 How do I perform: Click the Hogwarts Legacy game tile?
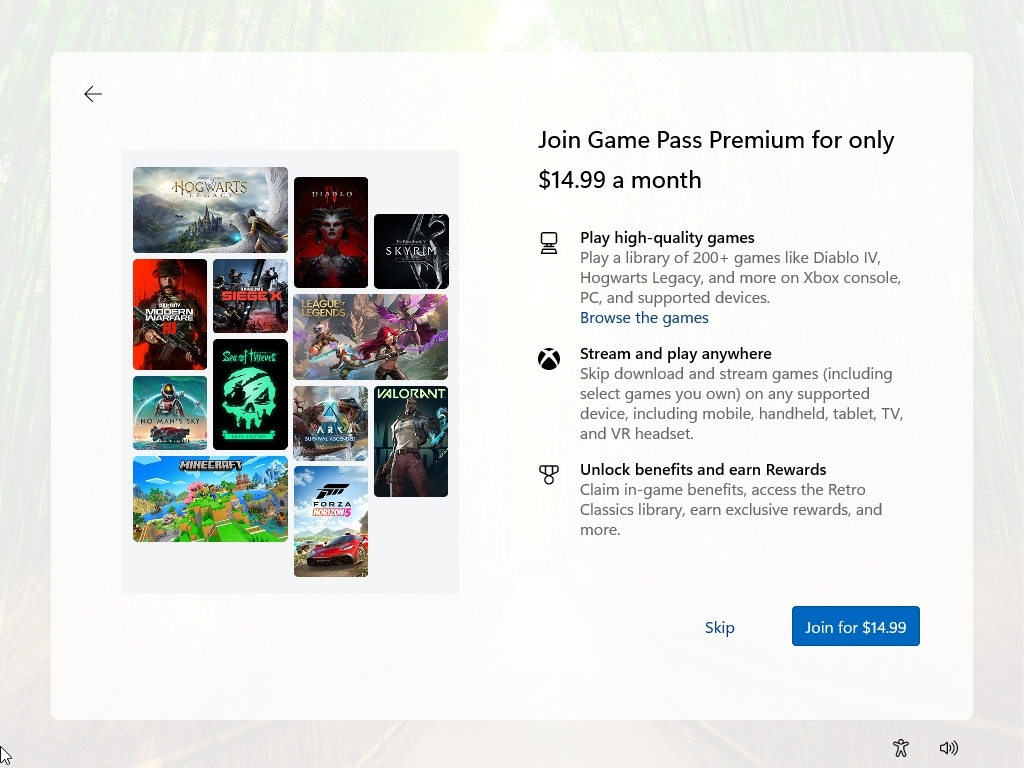tap(210, 210)
